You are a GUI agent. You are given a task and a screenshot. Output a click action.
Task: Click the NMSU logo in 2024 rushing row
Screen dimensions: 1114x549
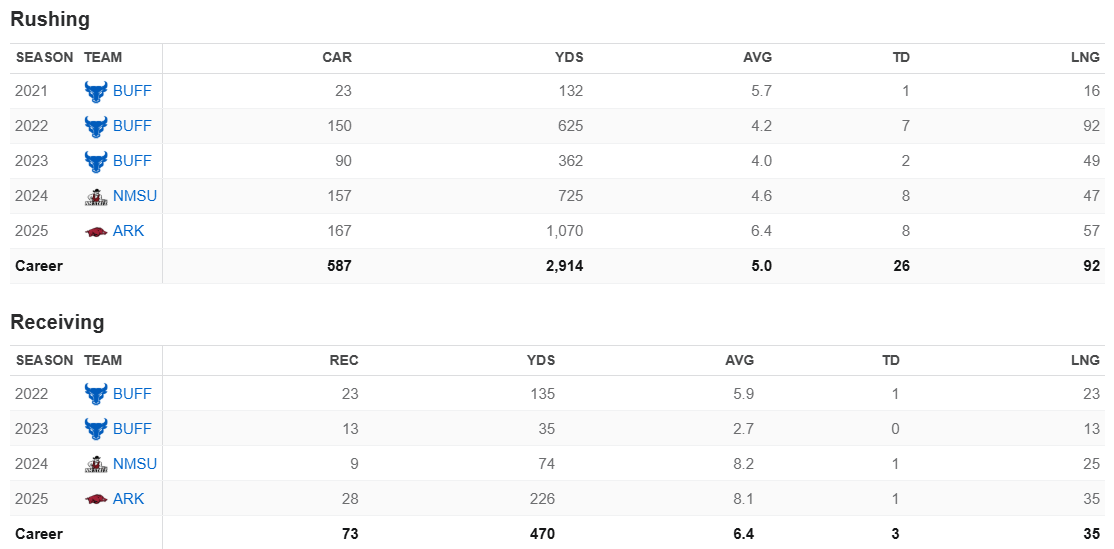(x=96, y=196)
